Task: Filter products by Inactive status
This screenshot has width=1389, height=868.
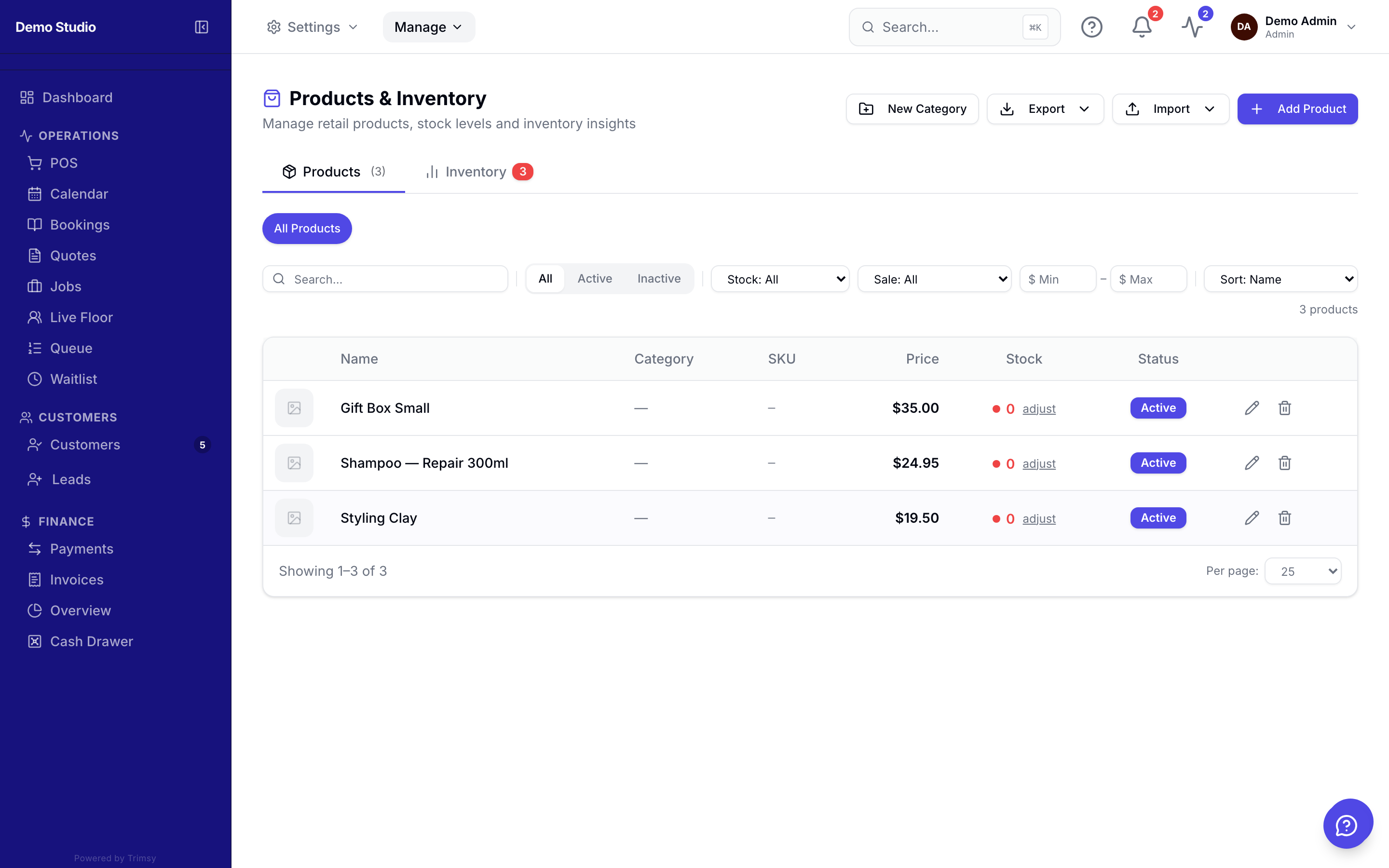Action: [658, 278]
